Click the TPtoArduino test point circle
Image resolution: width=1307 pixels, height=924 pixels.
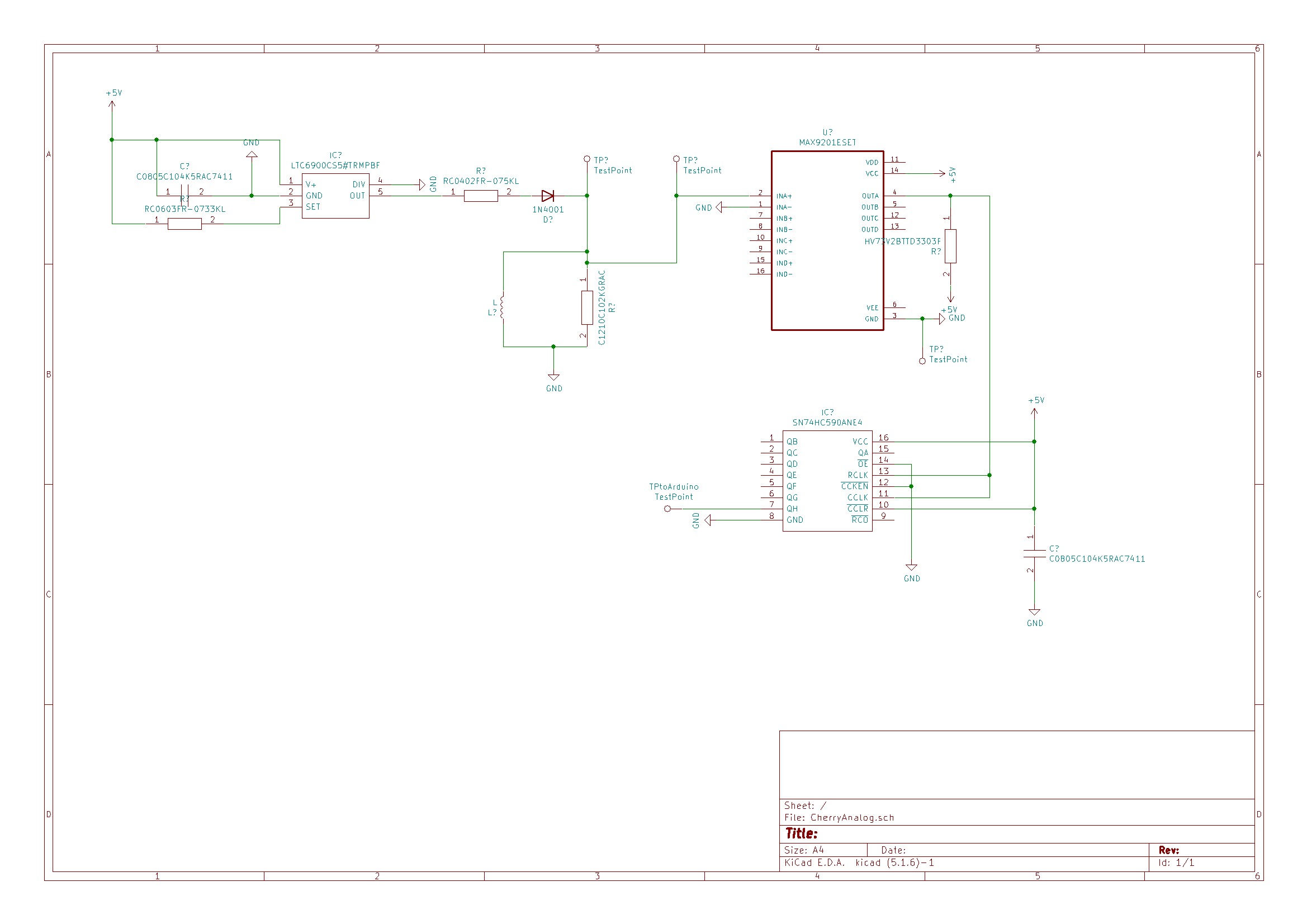coord(667,509)
